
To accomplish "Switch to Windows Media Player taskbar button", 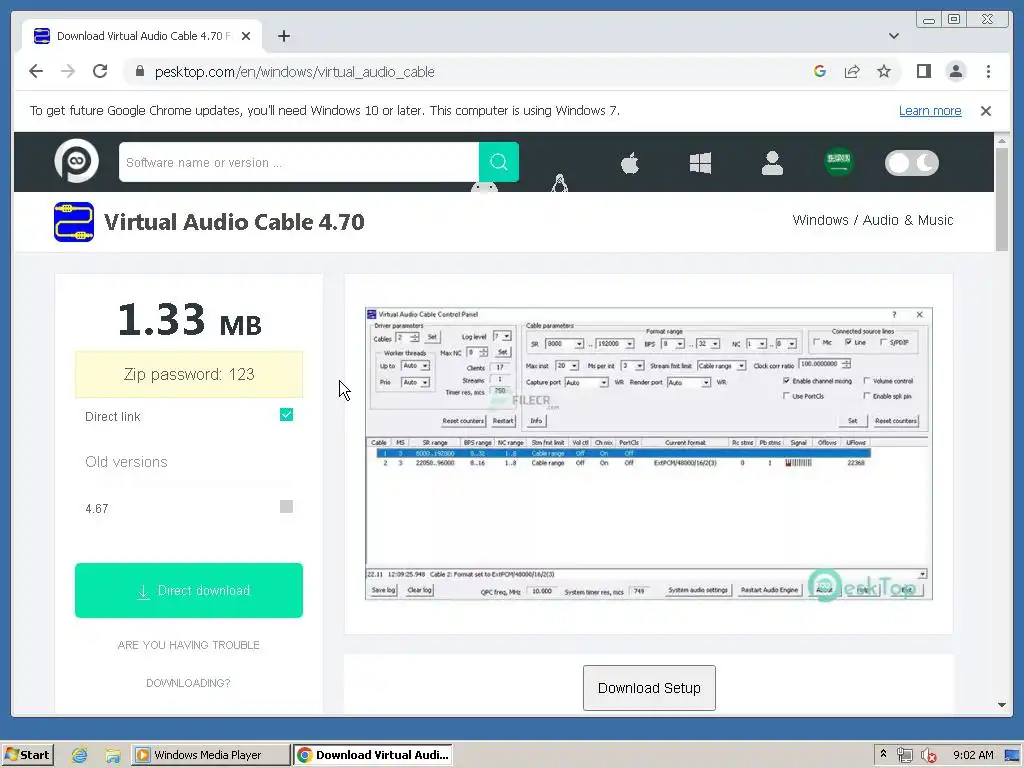I will point(210,755).
